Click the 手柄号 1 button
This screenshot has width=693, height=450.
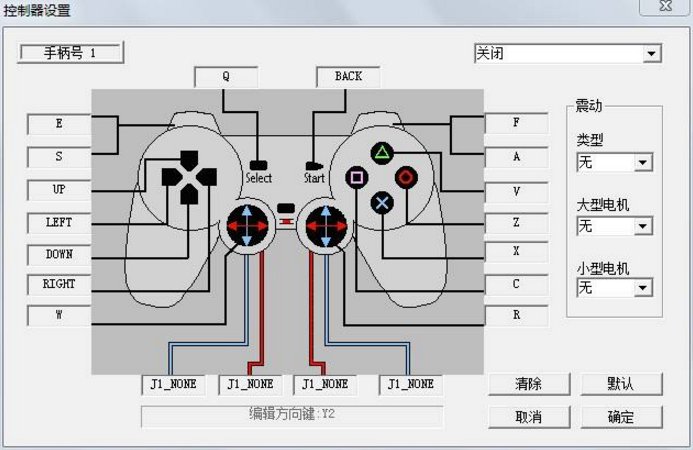pos(70,53)
